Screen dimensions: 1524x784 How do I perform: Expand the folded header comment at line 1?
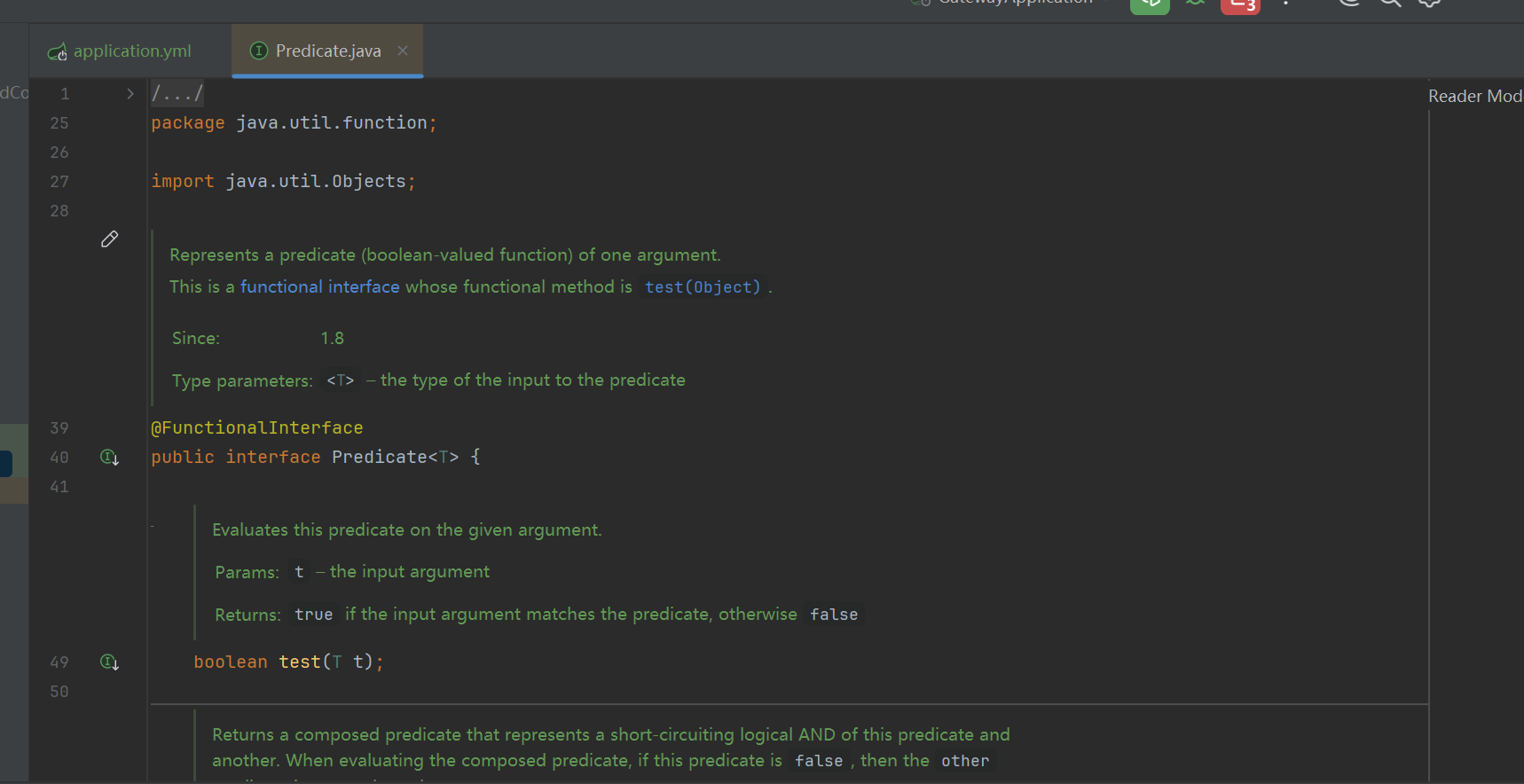click(x=130, y=94)
